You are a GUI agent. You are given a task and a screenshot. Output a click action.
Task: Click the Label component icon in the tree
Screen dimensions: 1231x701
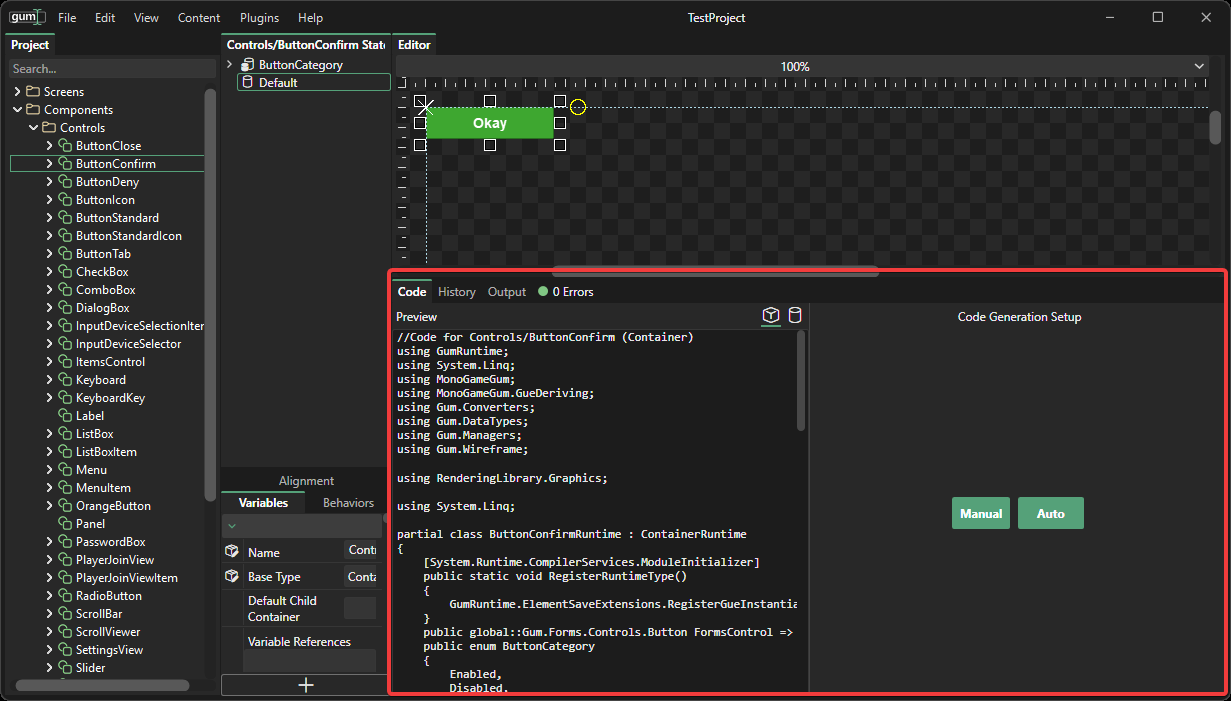coord(65,416)
